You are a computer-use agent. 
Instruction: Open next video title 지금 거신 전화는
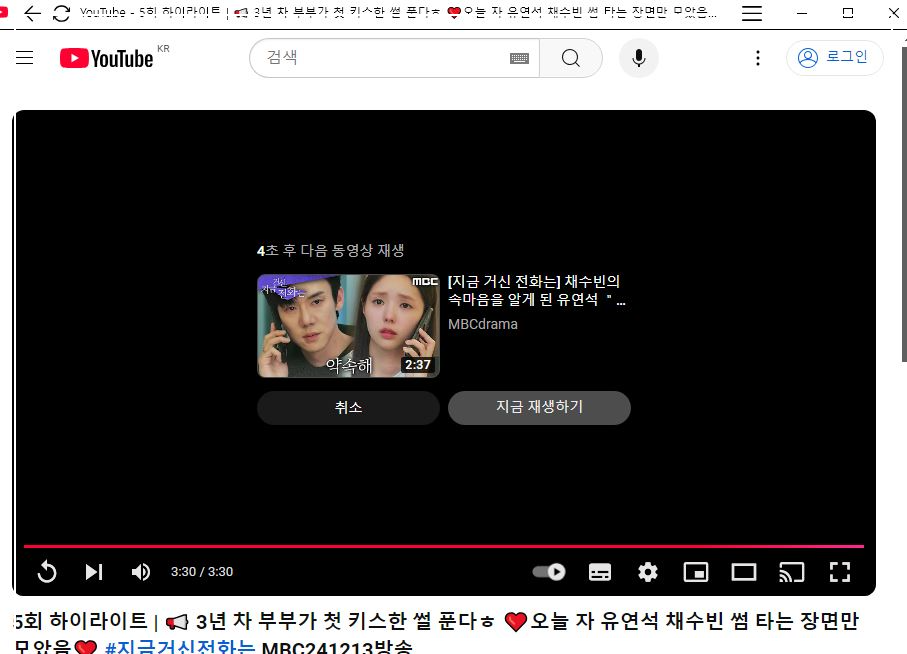536,290
